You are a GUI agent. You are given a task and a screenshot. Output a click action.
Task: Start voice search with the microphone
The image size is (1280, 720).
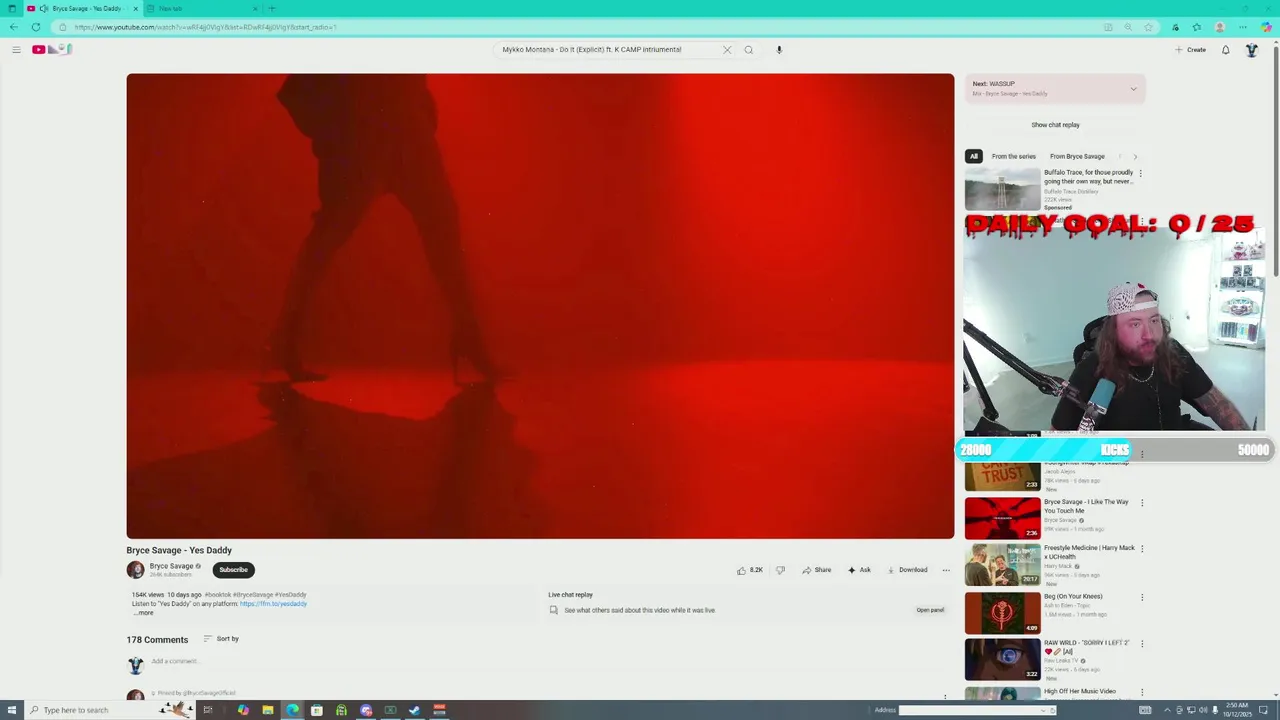[779, 49]
